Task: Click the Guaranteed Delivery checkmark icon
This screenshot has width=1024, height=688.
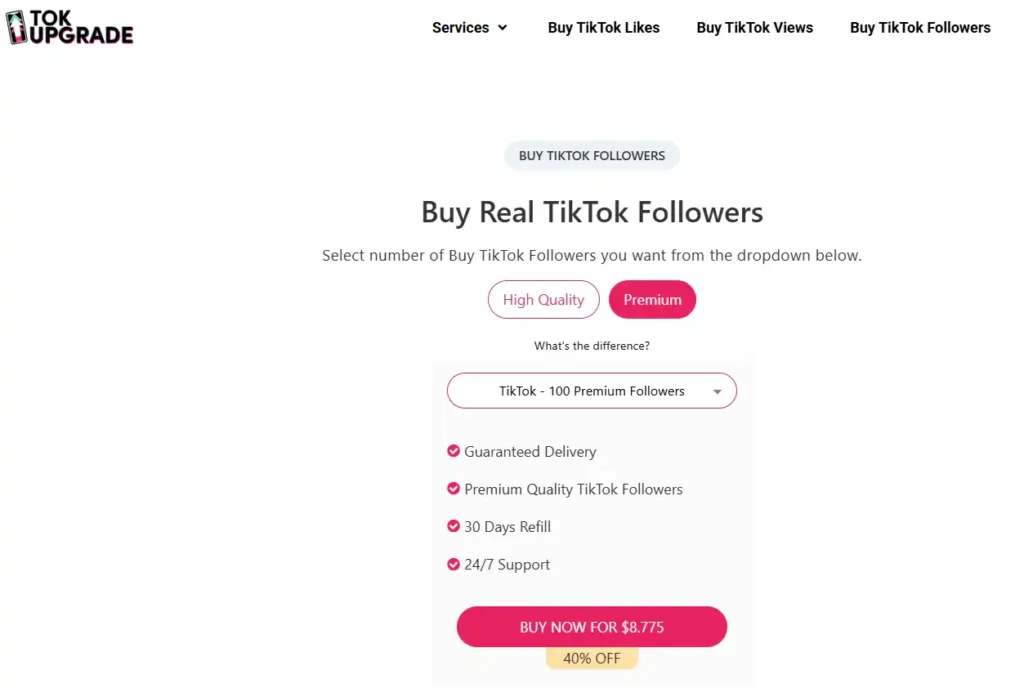Action: coord(453,451)
